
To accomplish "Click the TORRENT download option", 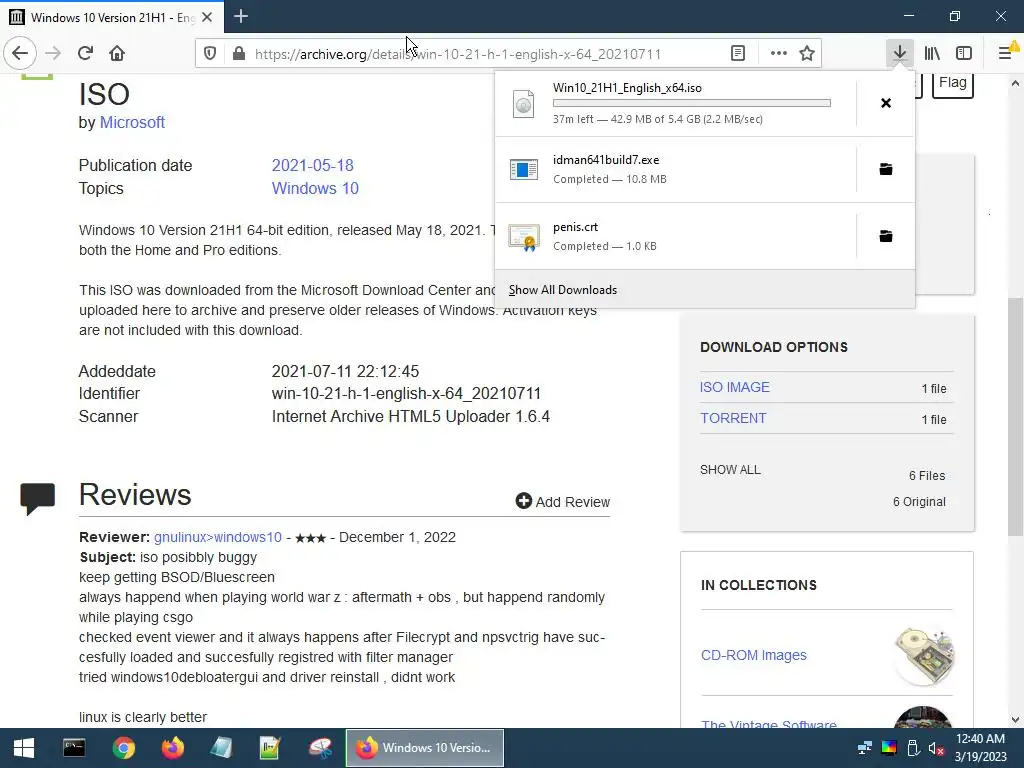I will pos(733,418).
